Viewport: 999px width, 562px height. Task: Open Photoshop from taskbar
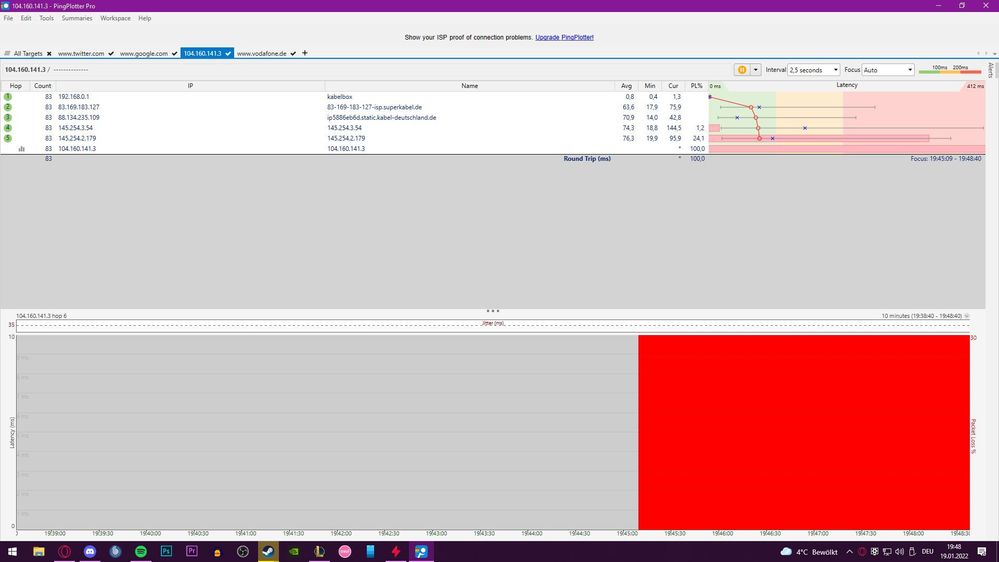pos(166,551)
